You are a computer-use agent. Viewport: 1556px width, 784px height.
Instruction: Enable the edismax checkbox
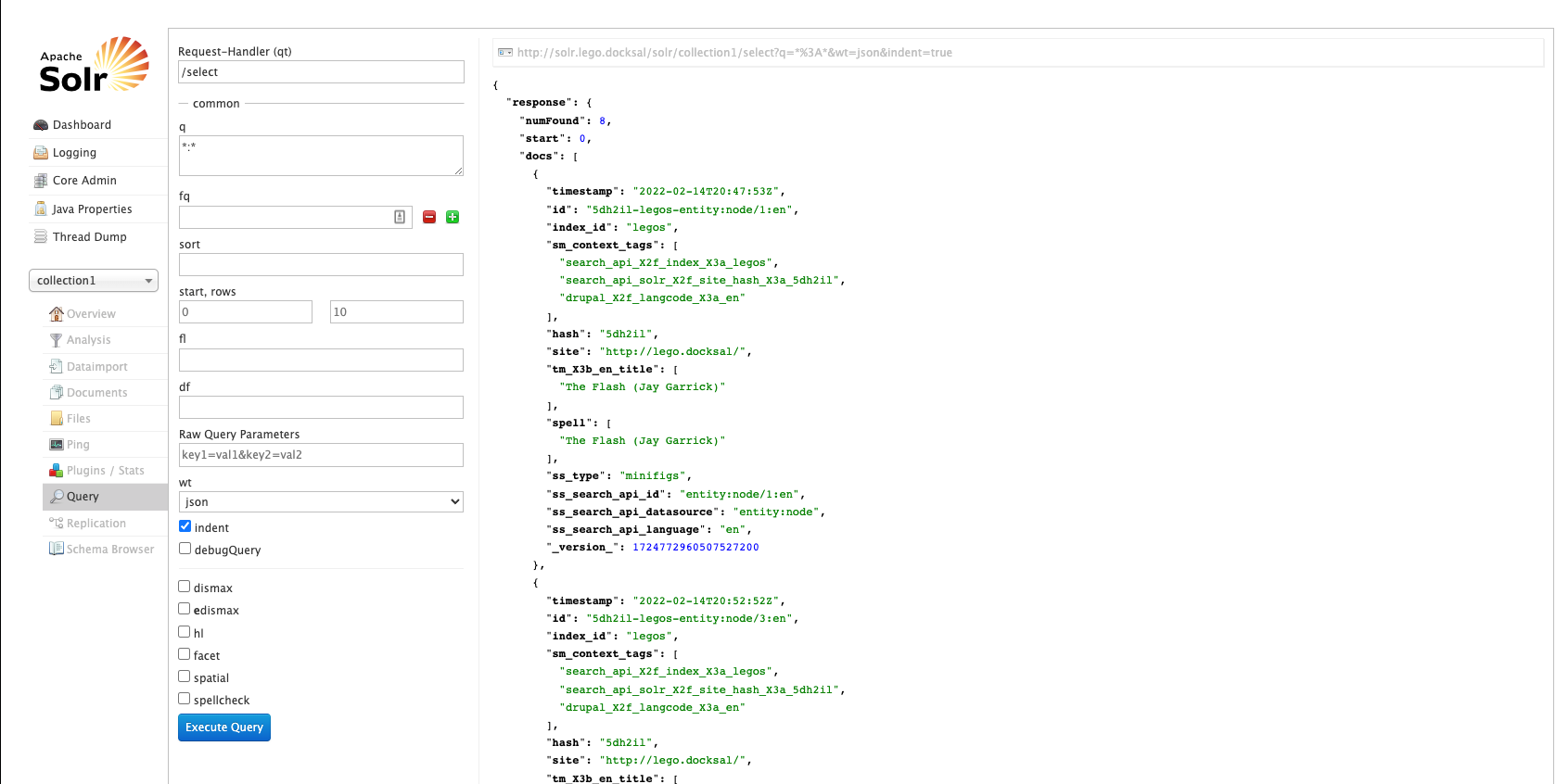pyautogui.click(x=184, y=609)
